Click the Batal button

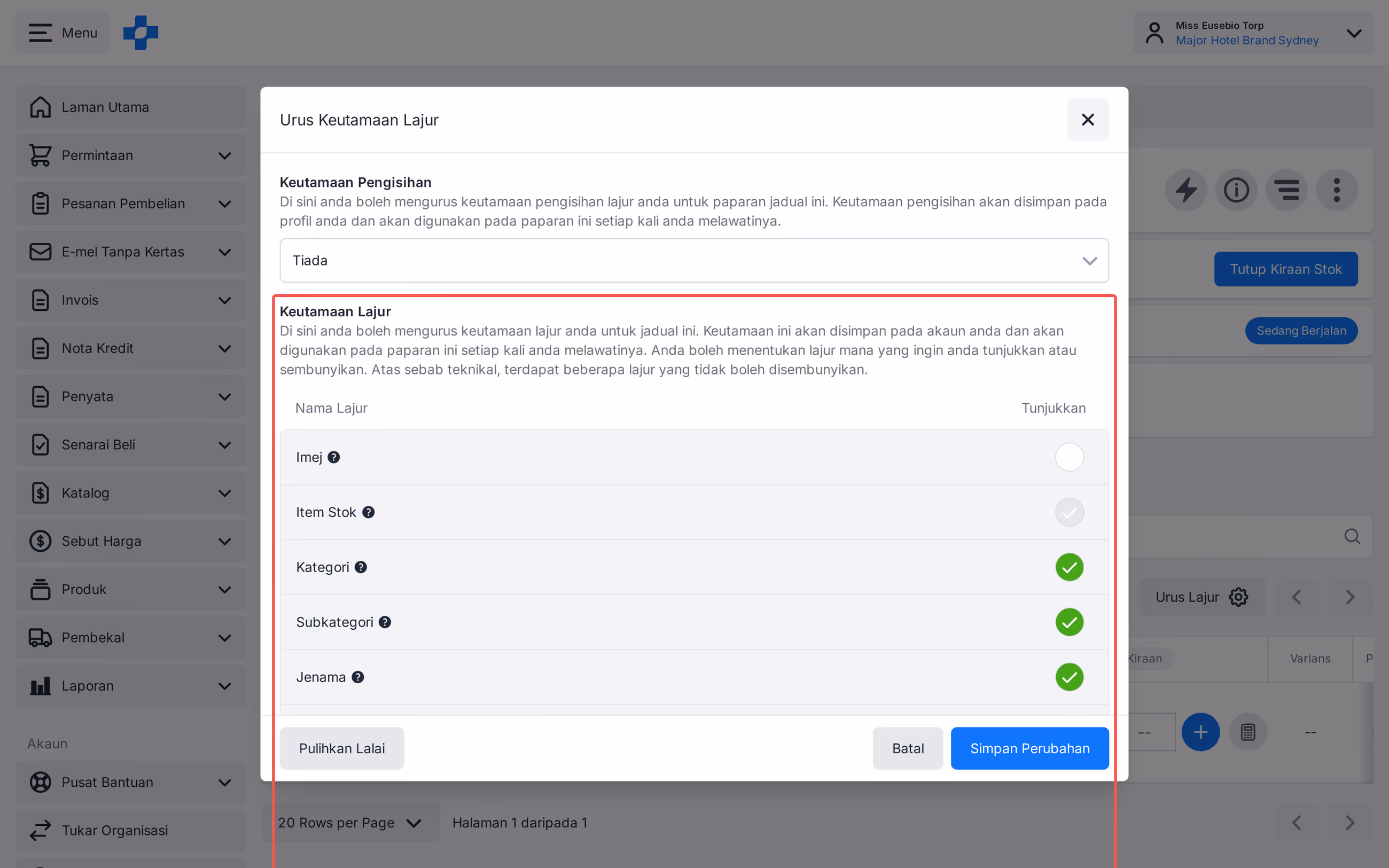[x=908, y=748]
